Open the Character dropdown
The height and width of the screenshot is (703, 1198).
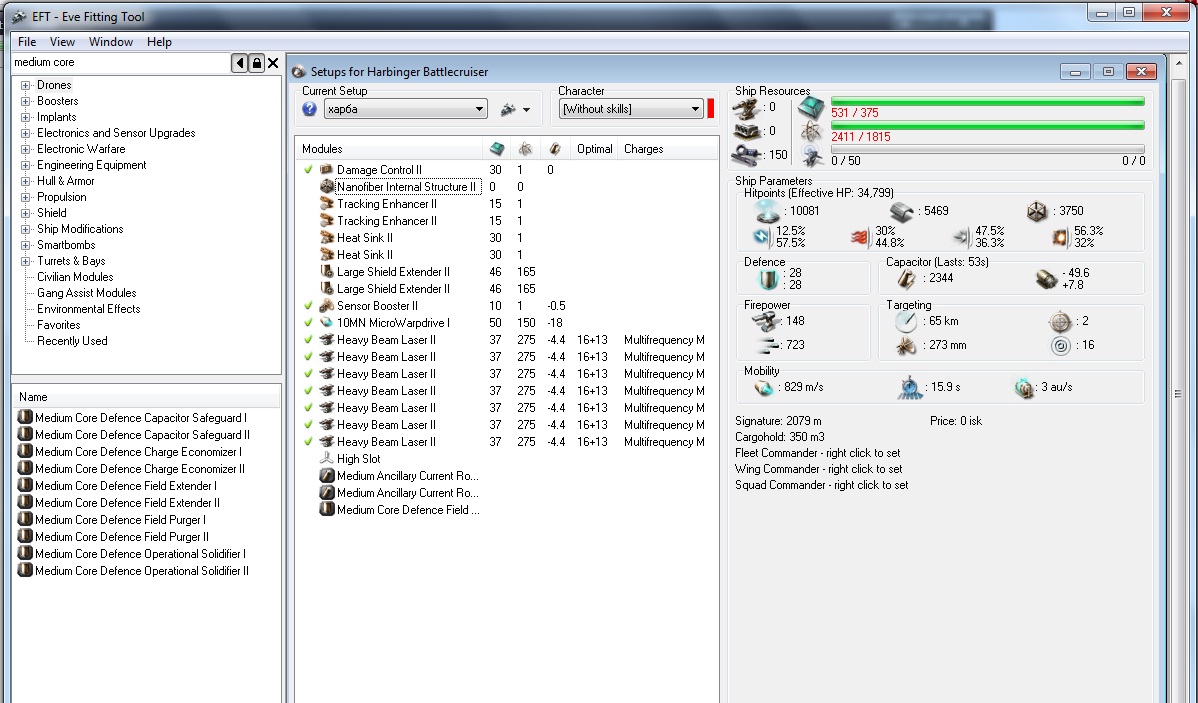[631, 109]
